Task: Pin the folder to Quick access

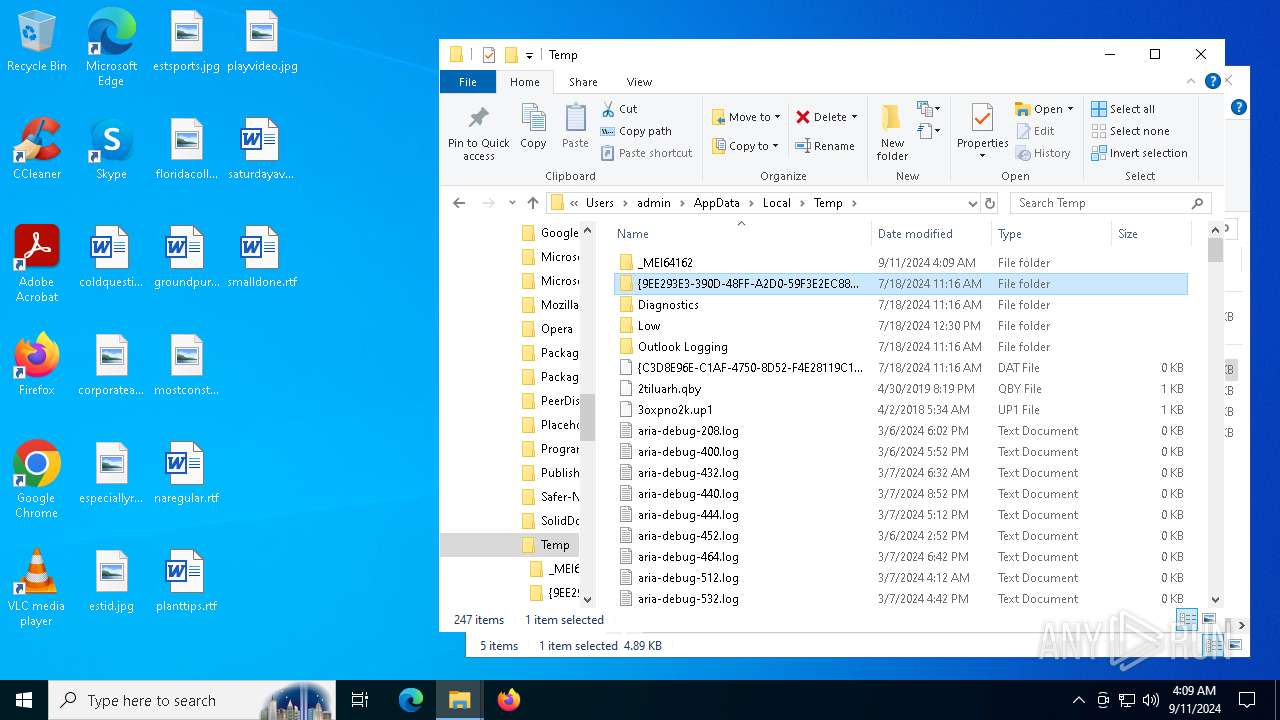Action: [478, 132]
